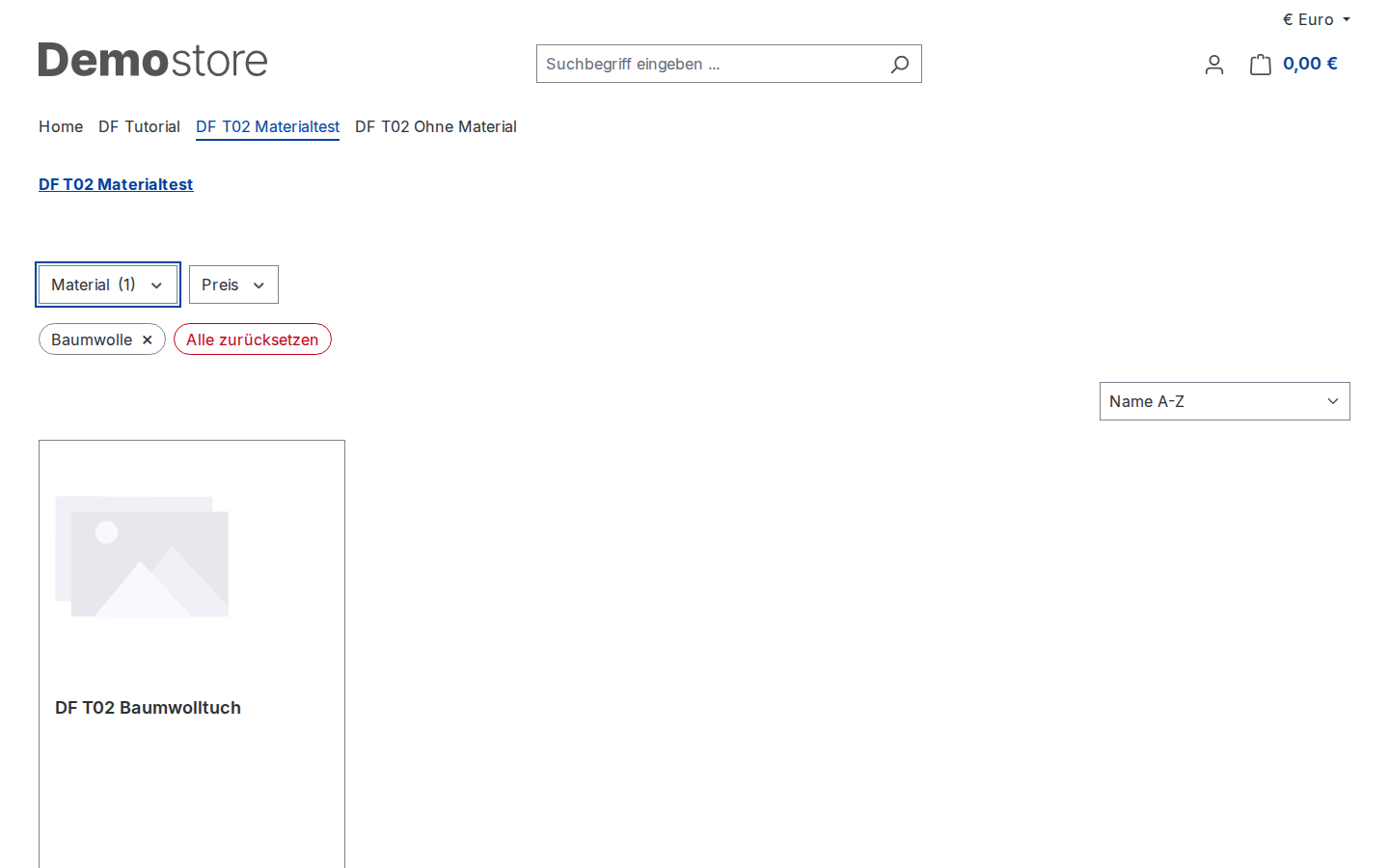Select DF T02 Materialtest navigation item

click(267, 126)
